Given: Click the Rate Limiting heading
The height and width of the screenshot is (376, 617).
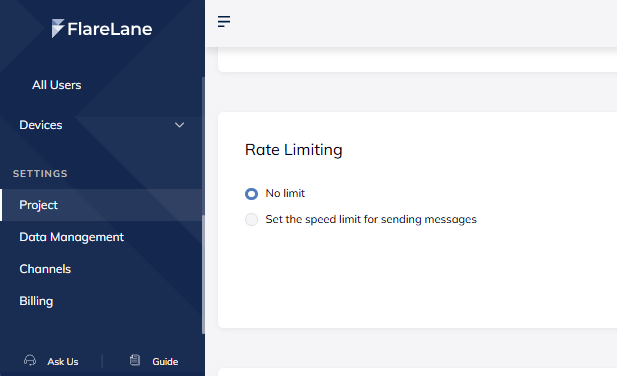Looking at the screenshot, I should point(294,150).
